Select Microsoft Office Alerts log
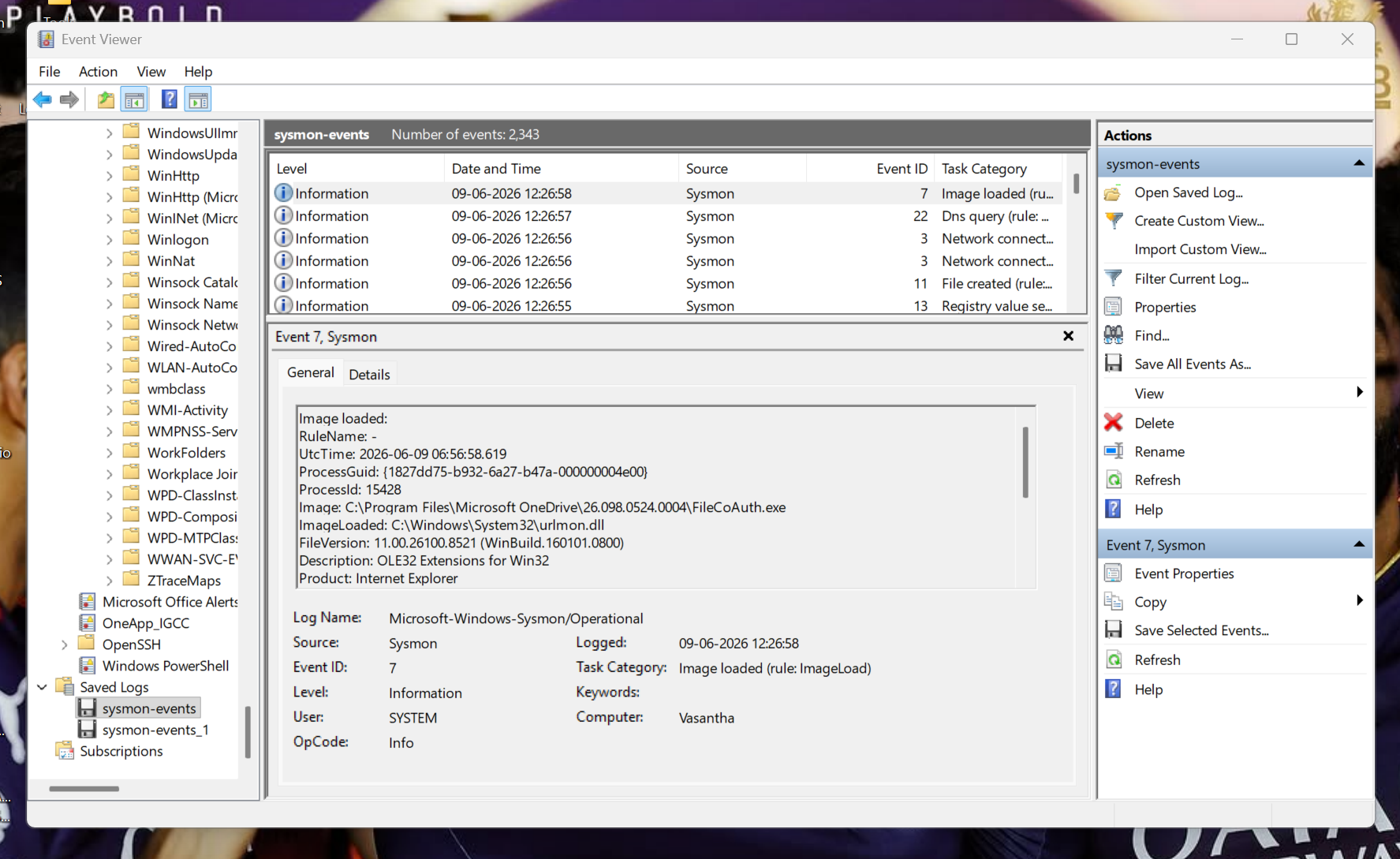The image size is (1400, 859). (170, 602)
